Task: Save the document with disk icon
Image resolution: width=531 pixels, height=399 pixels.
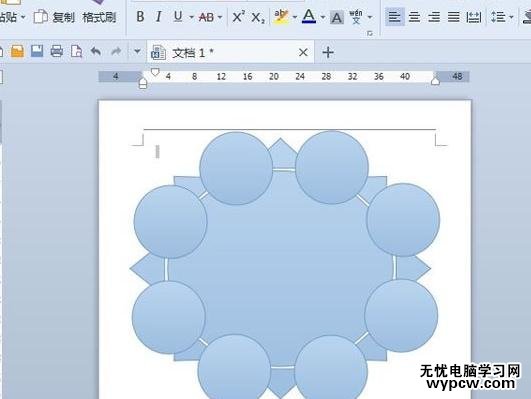Action: point(37,51)
